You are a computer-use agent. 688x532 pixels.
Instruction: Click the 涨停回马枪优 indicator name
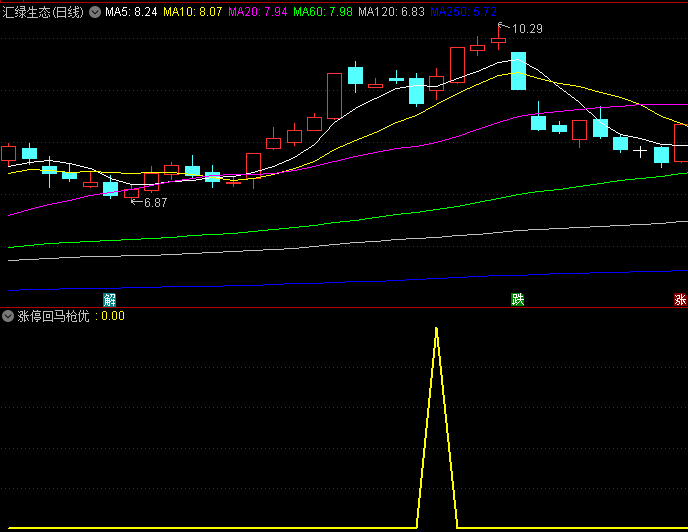coord(53,316)
